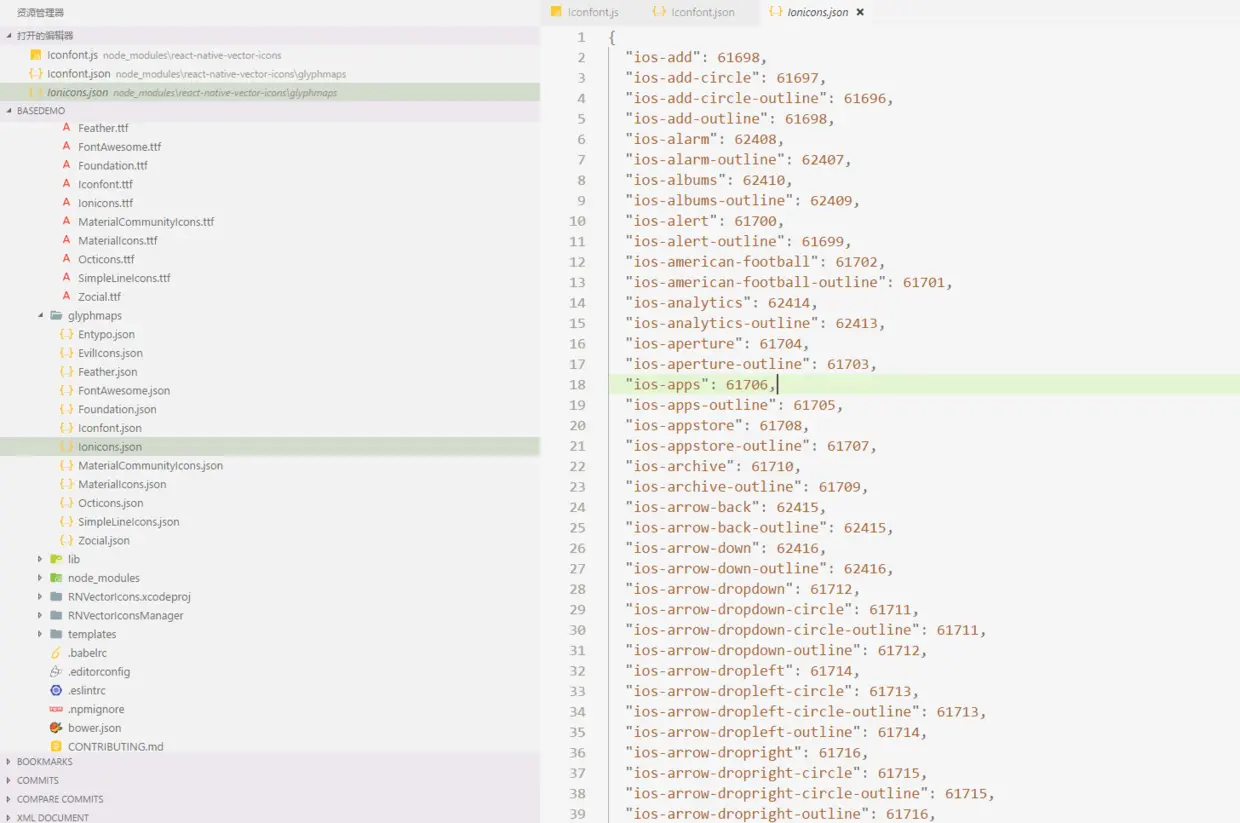
Task: Click the FontAwesome.ttf font file icon
Action: (67, 147)
